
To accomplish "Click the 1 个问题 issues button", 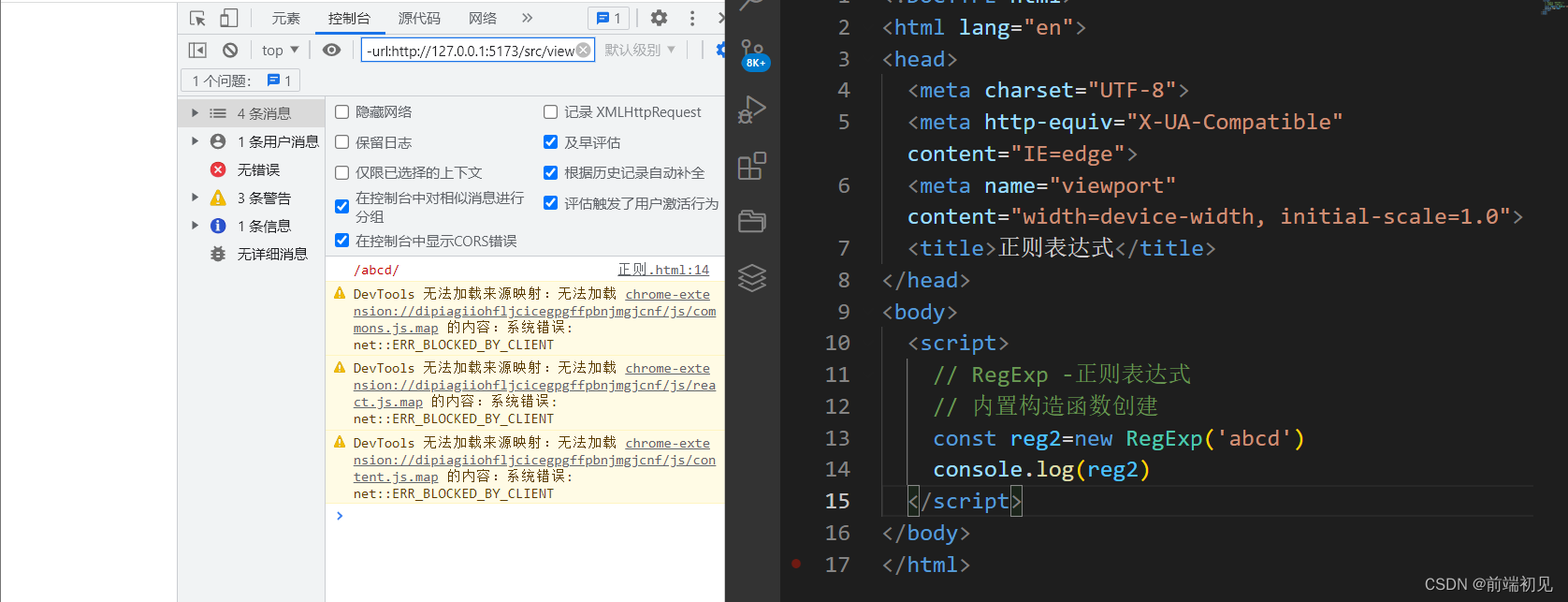I will 241,81.
